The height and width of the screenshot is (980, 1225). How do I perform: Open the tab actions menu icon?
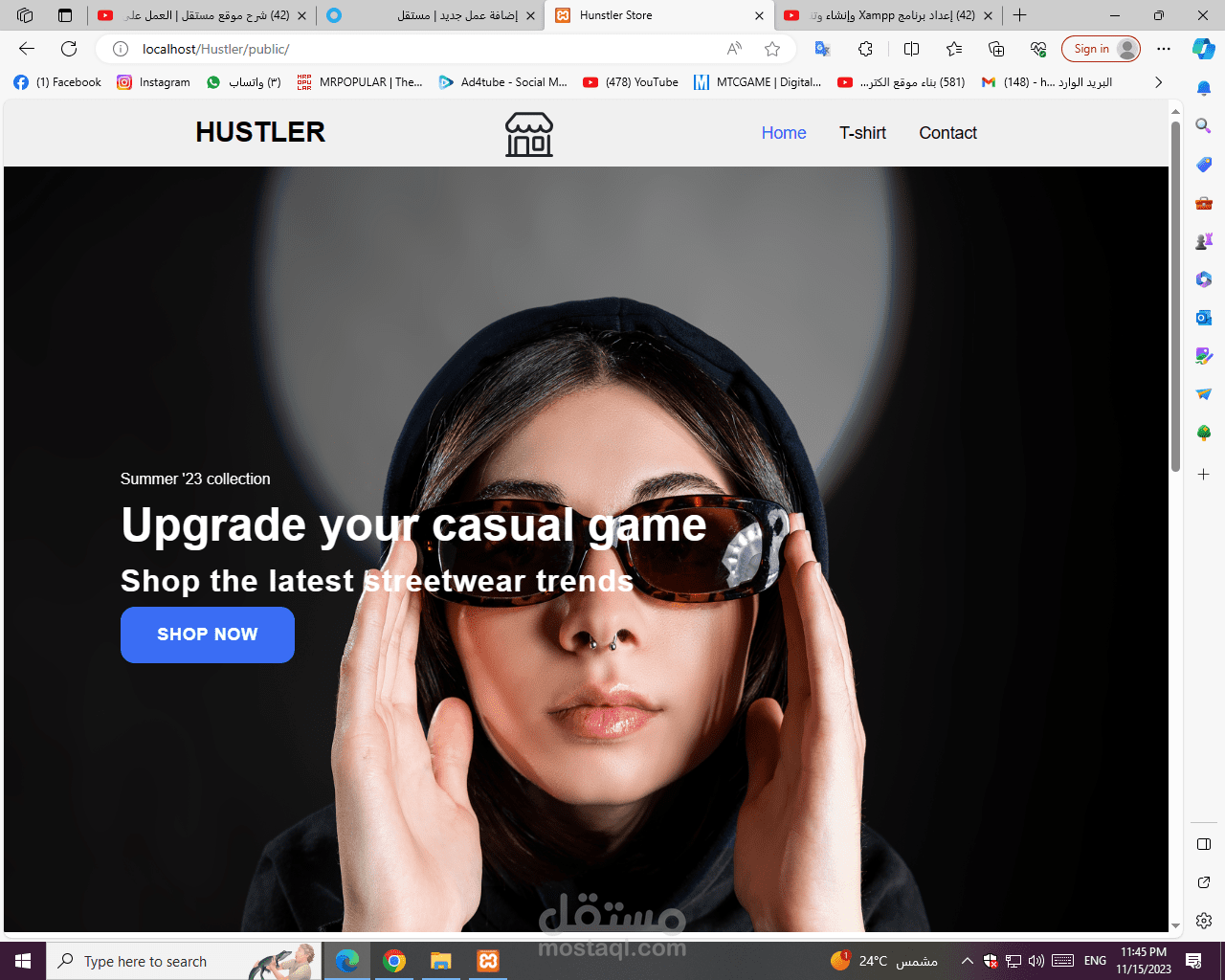tap(65, 15)
